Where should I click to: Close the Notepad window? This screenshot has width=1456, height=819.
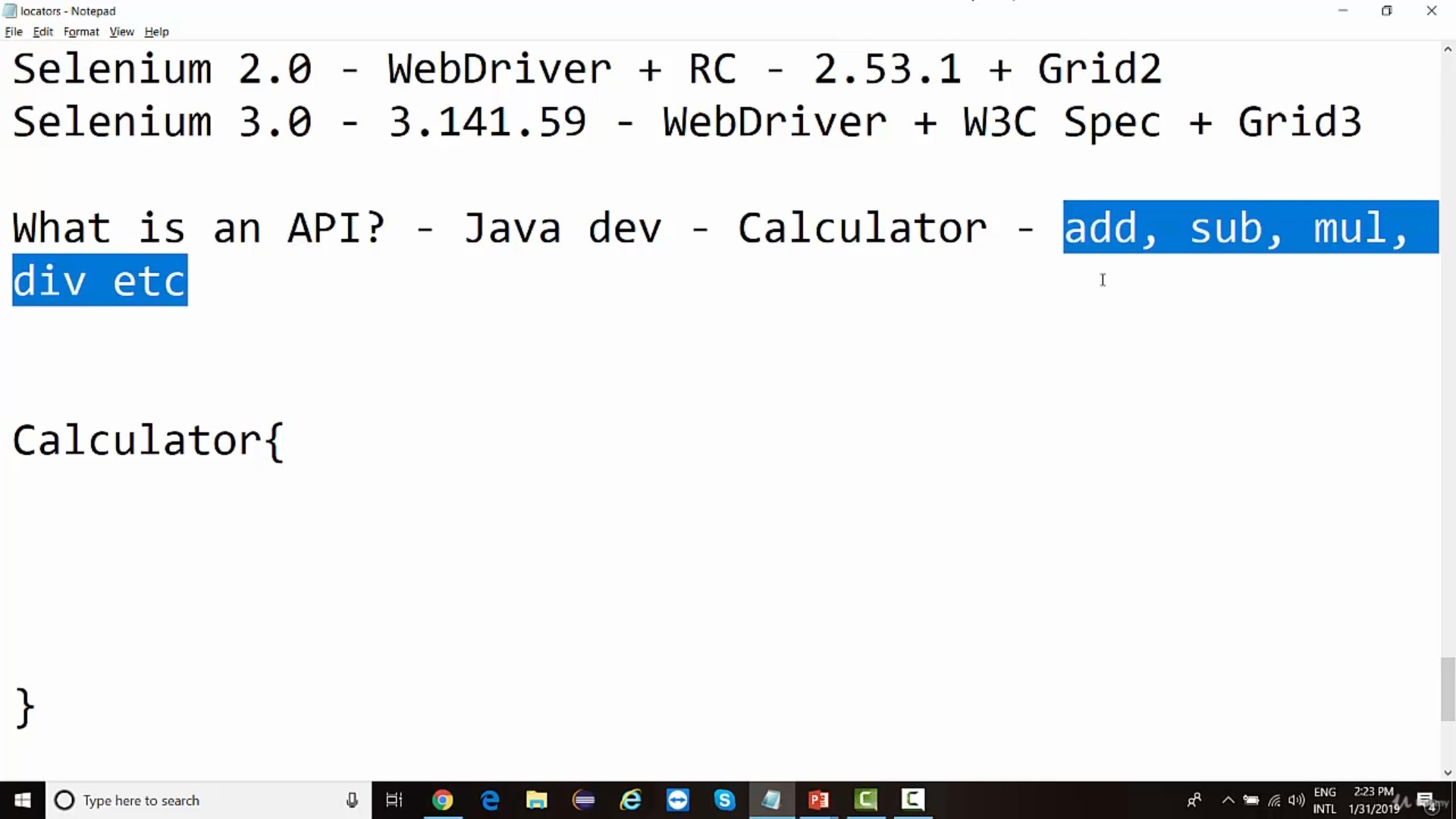1432,11
